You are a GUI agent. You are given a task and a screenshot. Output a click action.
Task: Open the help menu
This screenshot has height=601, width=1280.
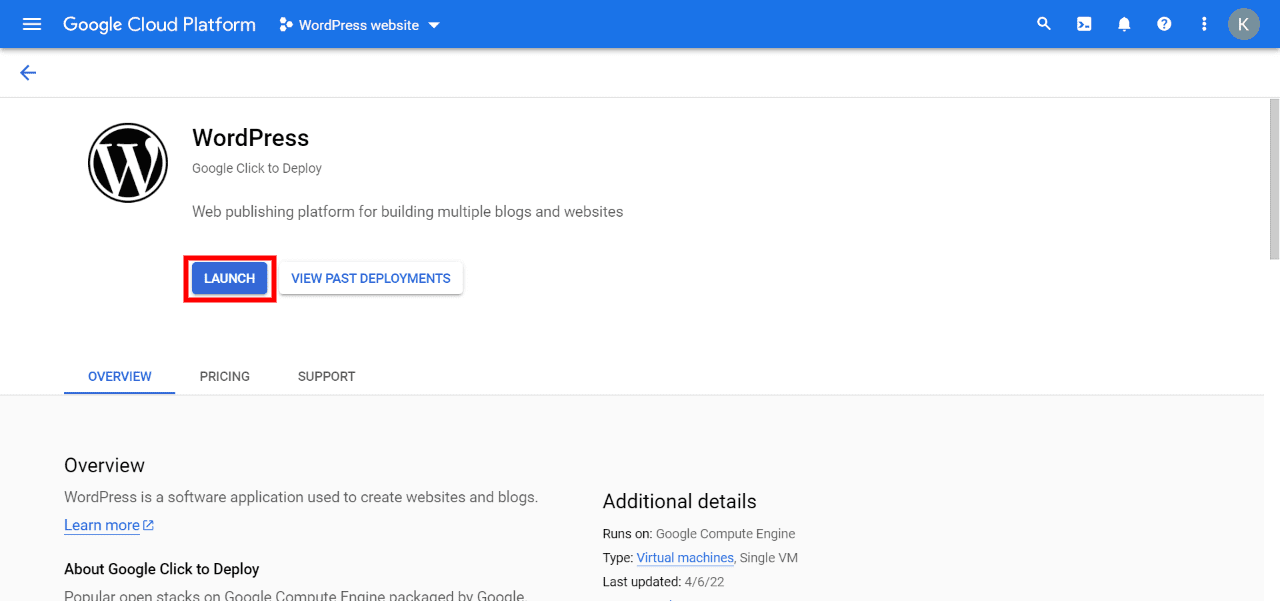tap(1164, 24)
